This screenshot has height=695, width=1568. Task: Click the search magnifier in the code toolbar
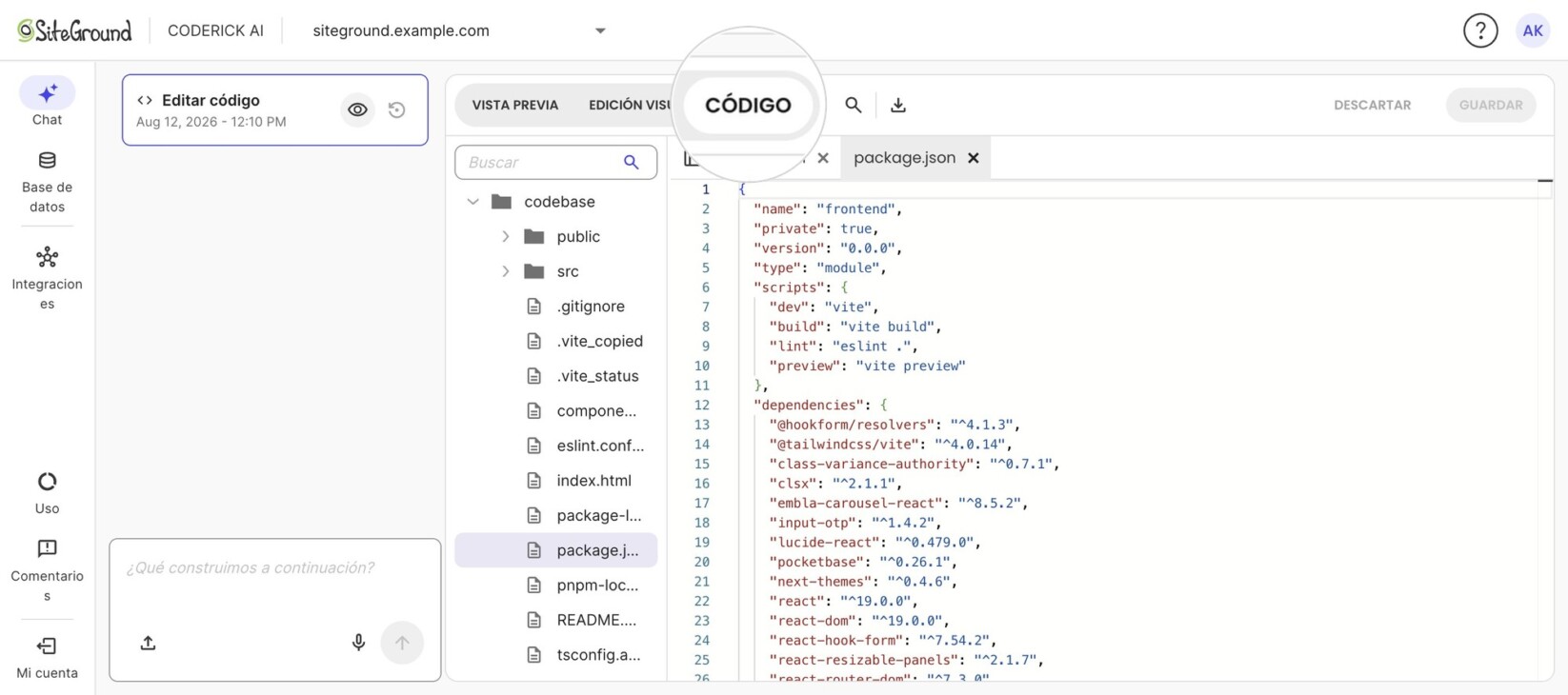click(854, 105)
